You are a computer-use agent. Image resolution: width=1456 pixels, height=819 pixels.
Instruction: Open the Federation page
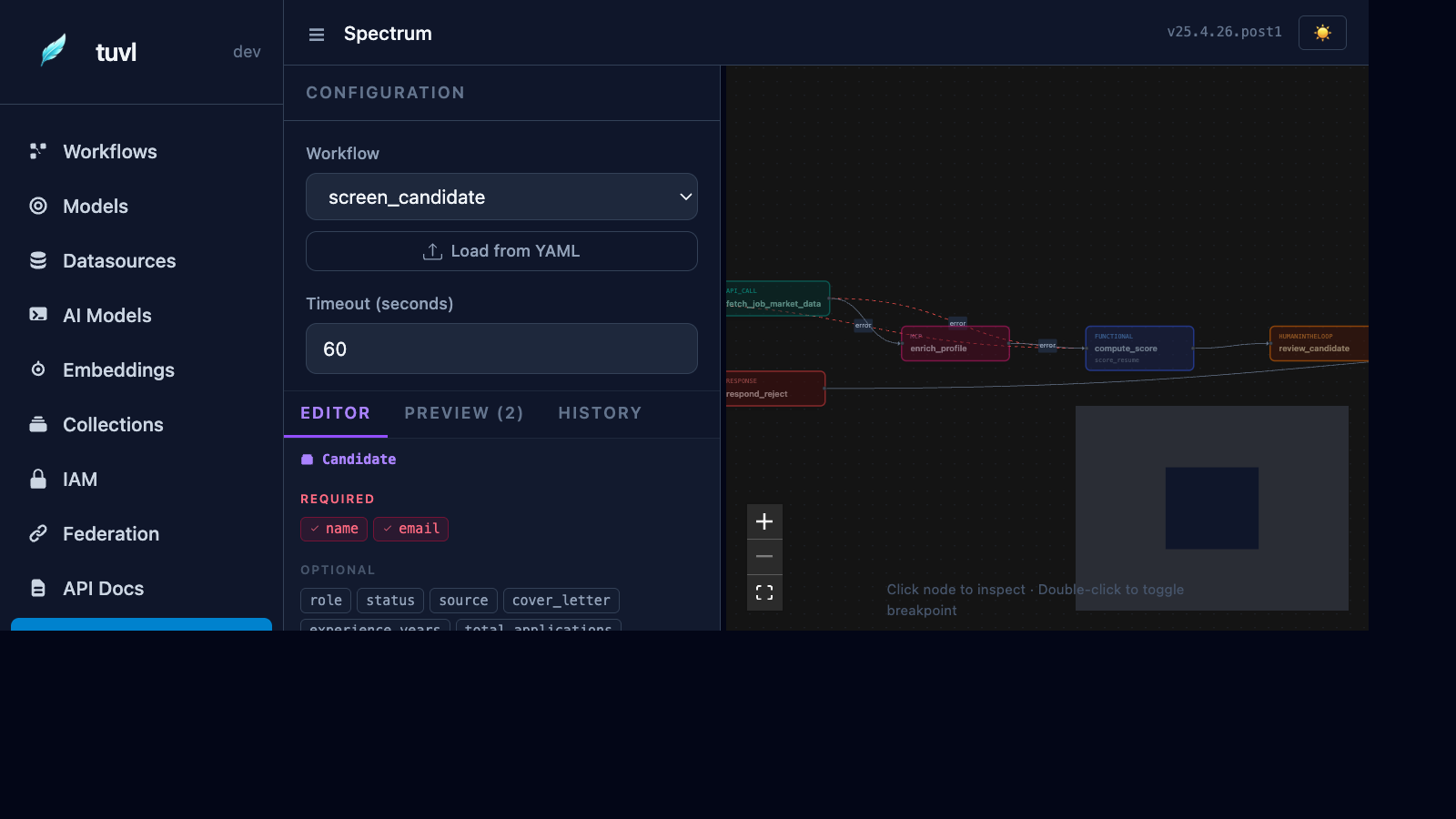pyautogui.click(x=111, y=534)
